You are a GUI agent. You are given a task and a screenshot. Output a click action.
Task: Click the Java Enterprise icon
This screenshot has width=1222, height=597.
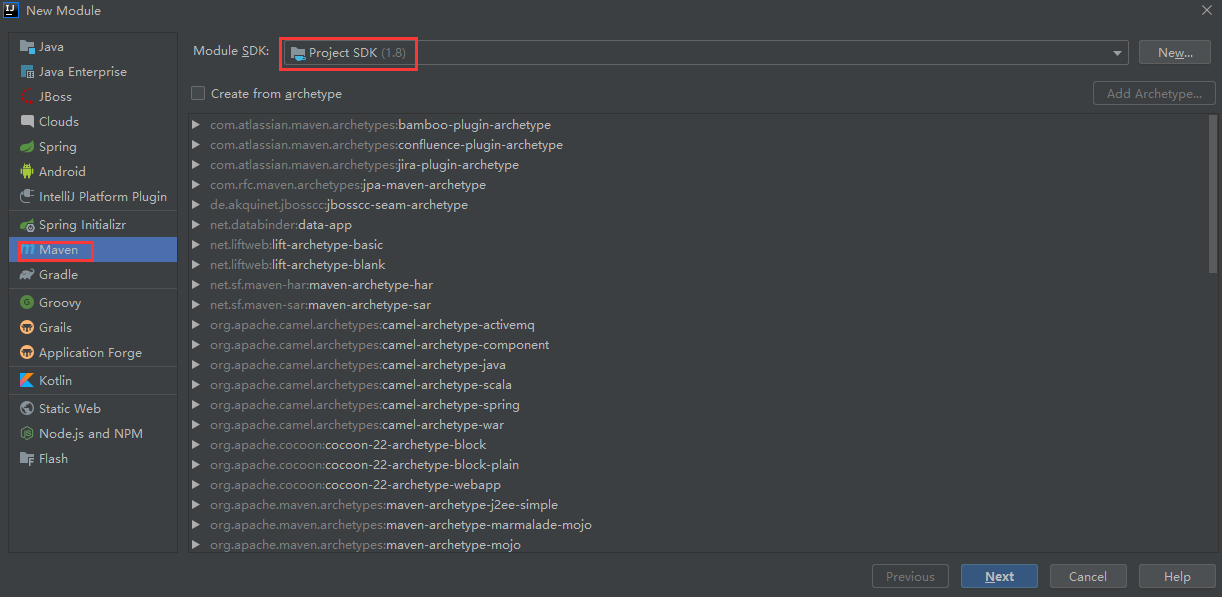[27, 72]
